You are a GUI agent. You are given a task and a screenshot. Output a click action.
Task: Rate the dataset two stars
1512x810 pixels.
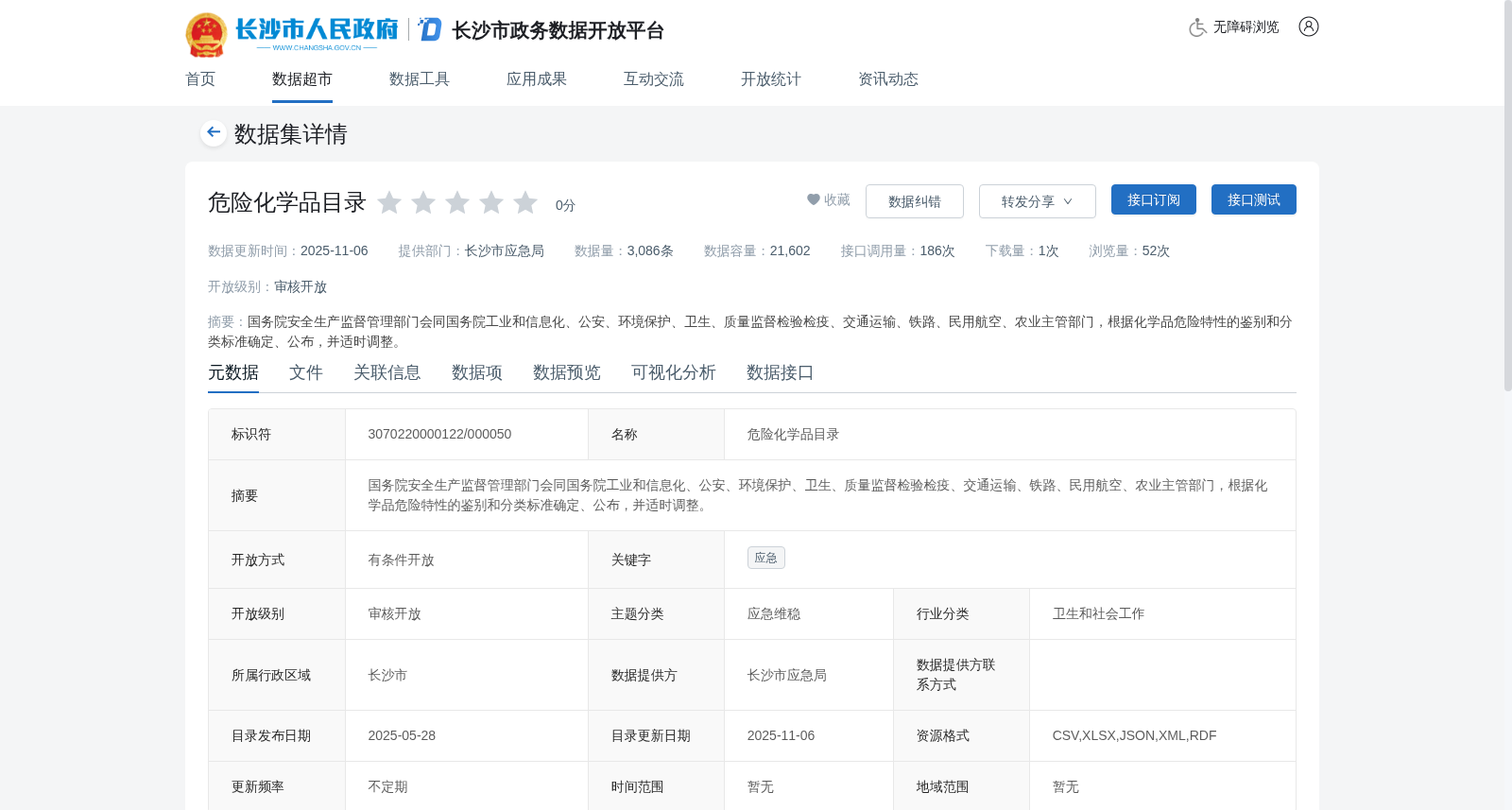(x=423, y=202)
